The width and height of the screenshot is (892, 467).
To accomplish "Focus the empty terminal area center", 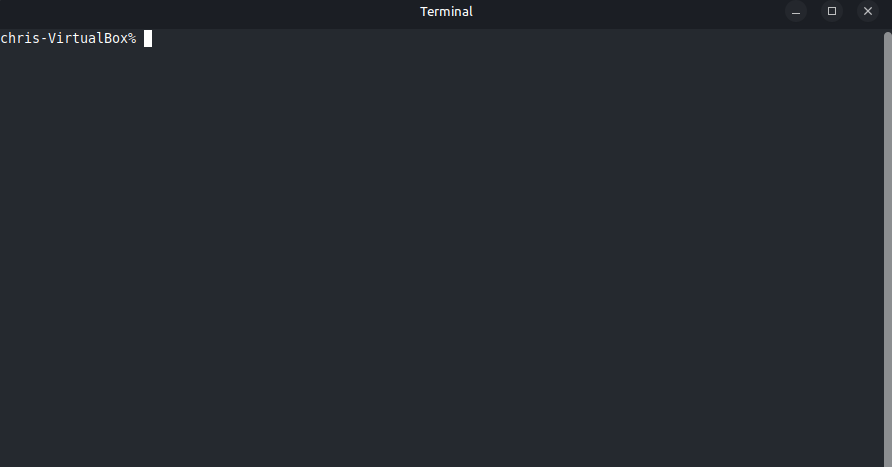I will click(x=441, y=248).
